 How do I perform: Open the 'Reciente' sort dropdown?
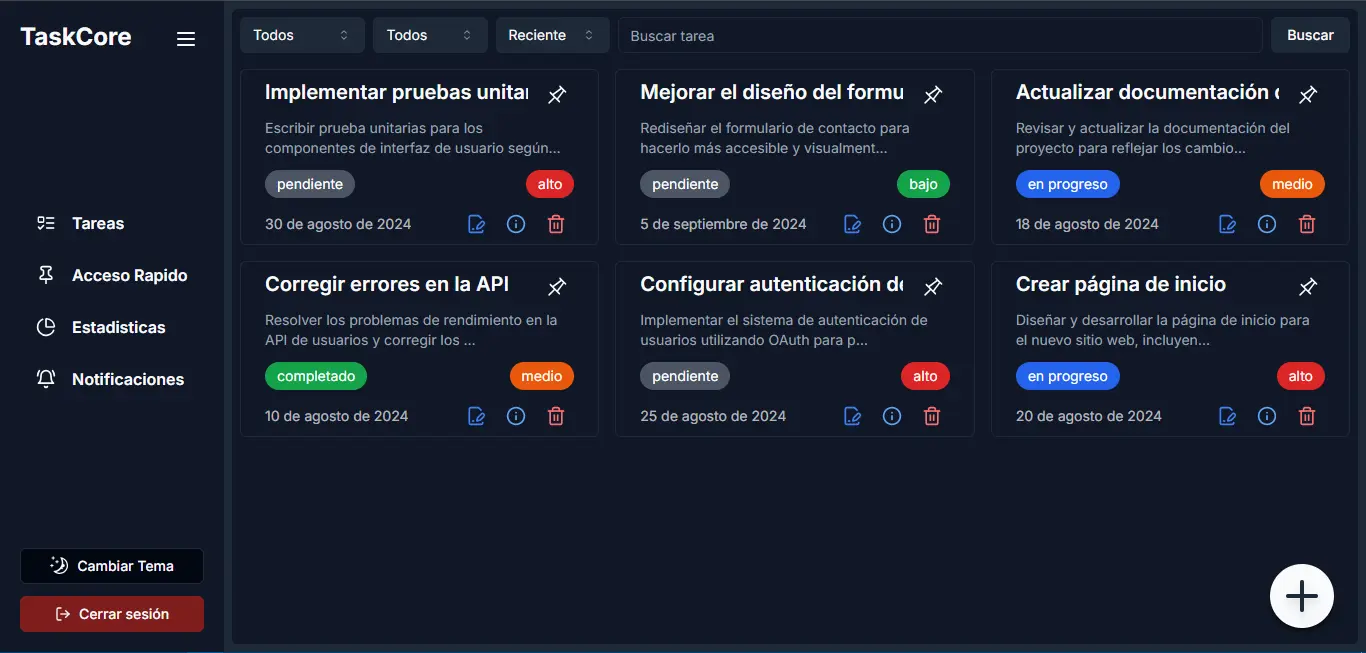552,34
